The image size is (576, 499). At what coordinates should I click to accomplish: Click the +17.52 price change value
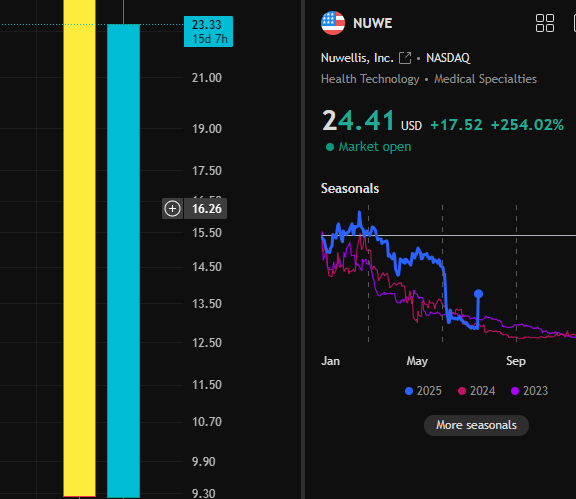click(x=456, y=125)
